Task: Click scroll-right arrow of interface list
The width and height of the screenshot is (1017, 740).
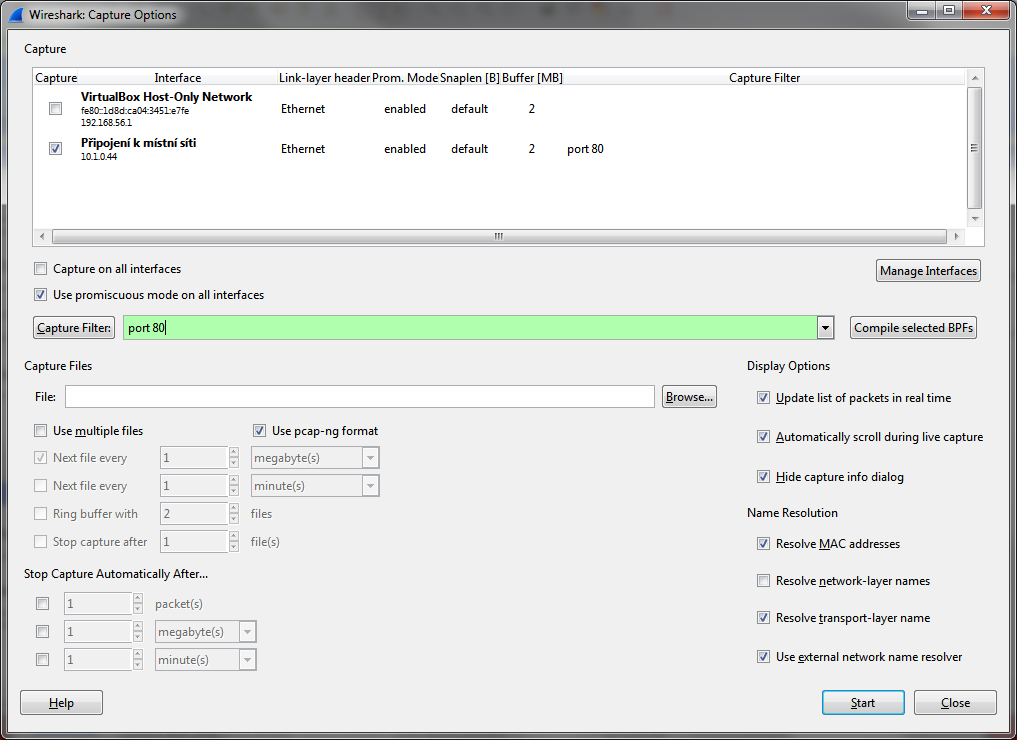Action: tap(956, 236)
